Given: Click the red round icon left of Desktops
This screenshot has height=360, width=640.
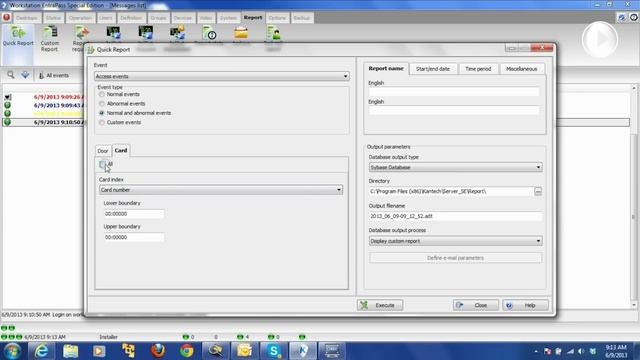Looking at the screenshot, I should tap(6, 18).
